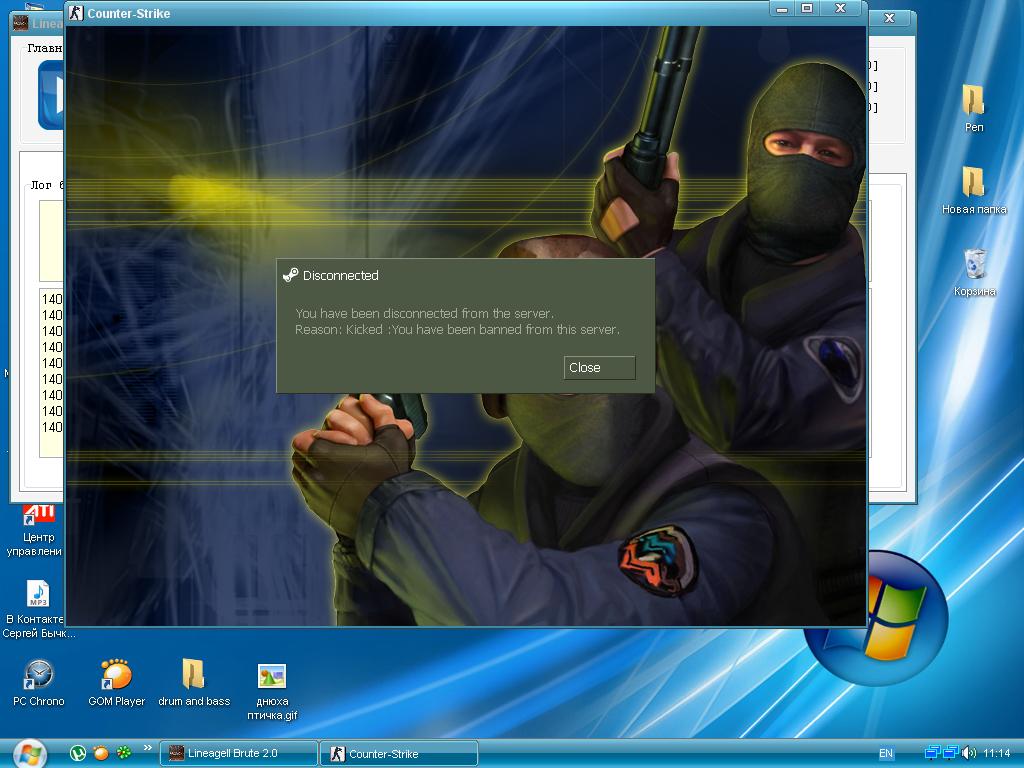Click the first network connection tray icon
Screen dimensions: 1024x768
pyautogui.click(x=933, y=753)
